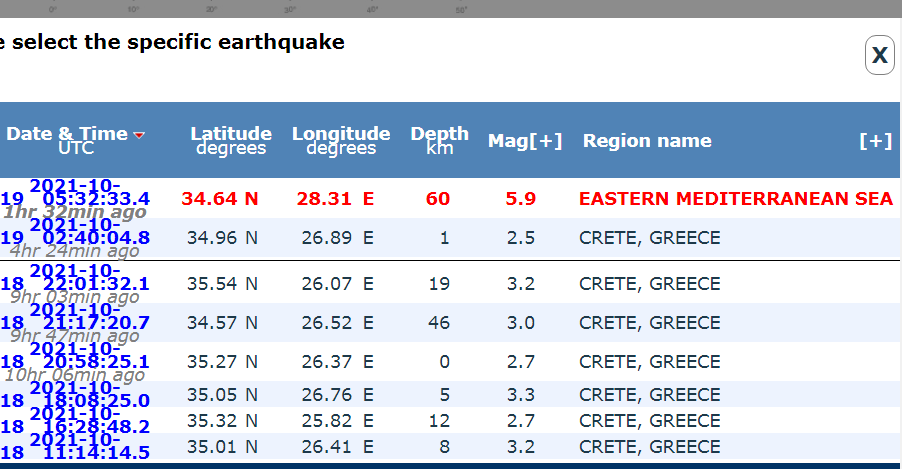Open the 2021-10-18 18:08:25.0 earthquake link
902x469 pixels.
click(x=89, y=400)
